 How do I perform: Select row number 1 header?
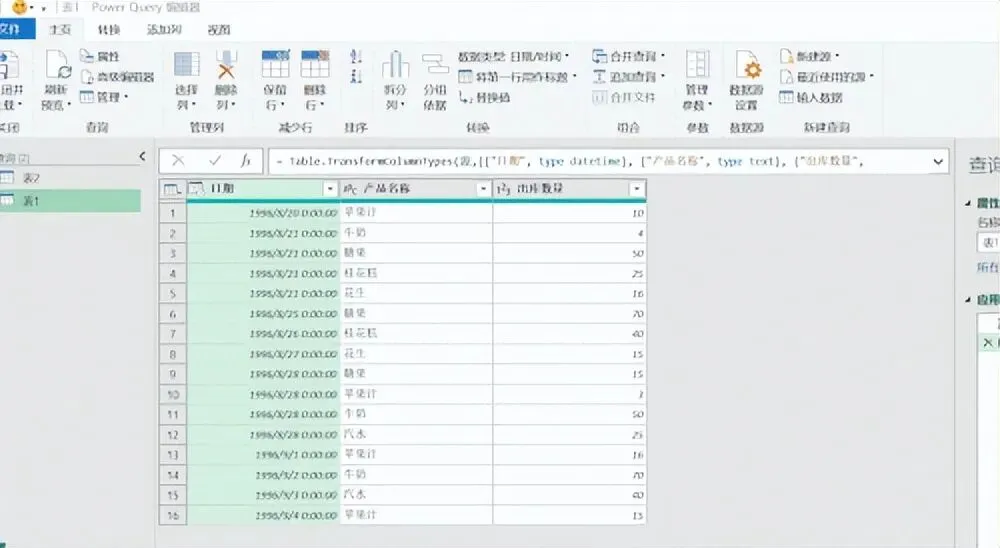(x=172, y=213)
